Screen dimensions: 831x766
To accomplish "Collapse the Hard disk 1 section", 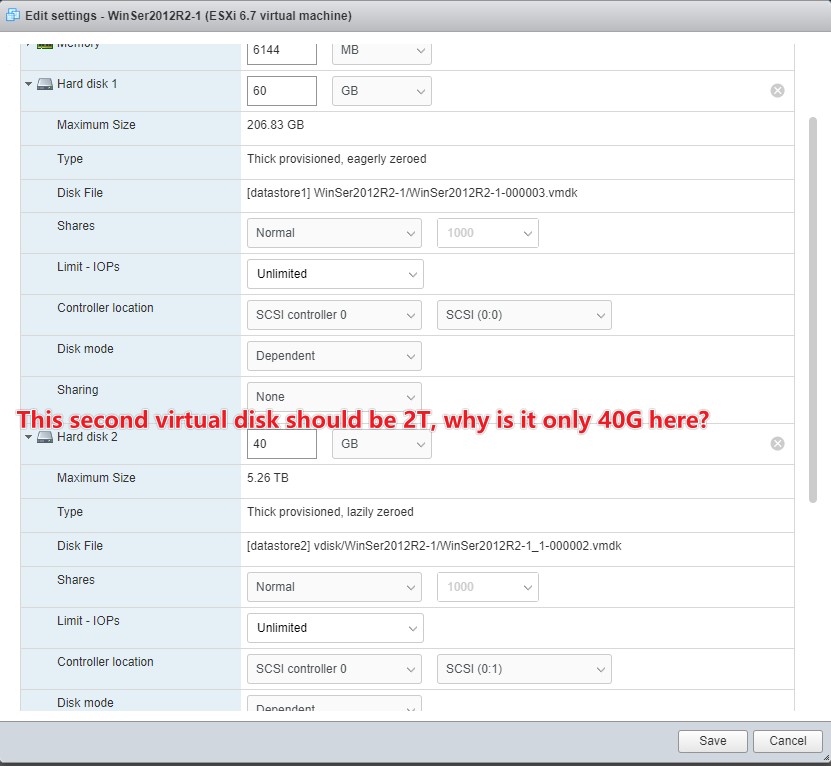I will click(27, 85).
